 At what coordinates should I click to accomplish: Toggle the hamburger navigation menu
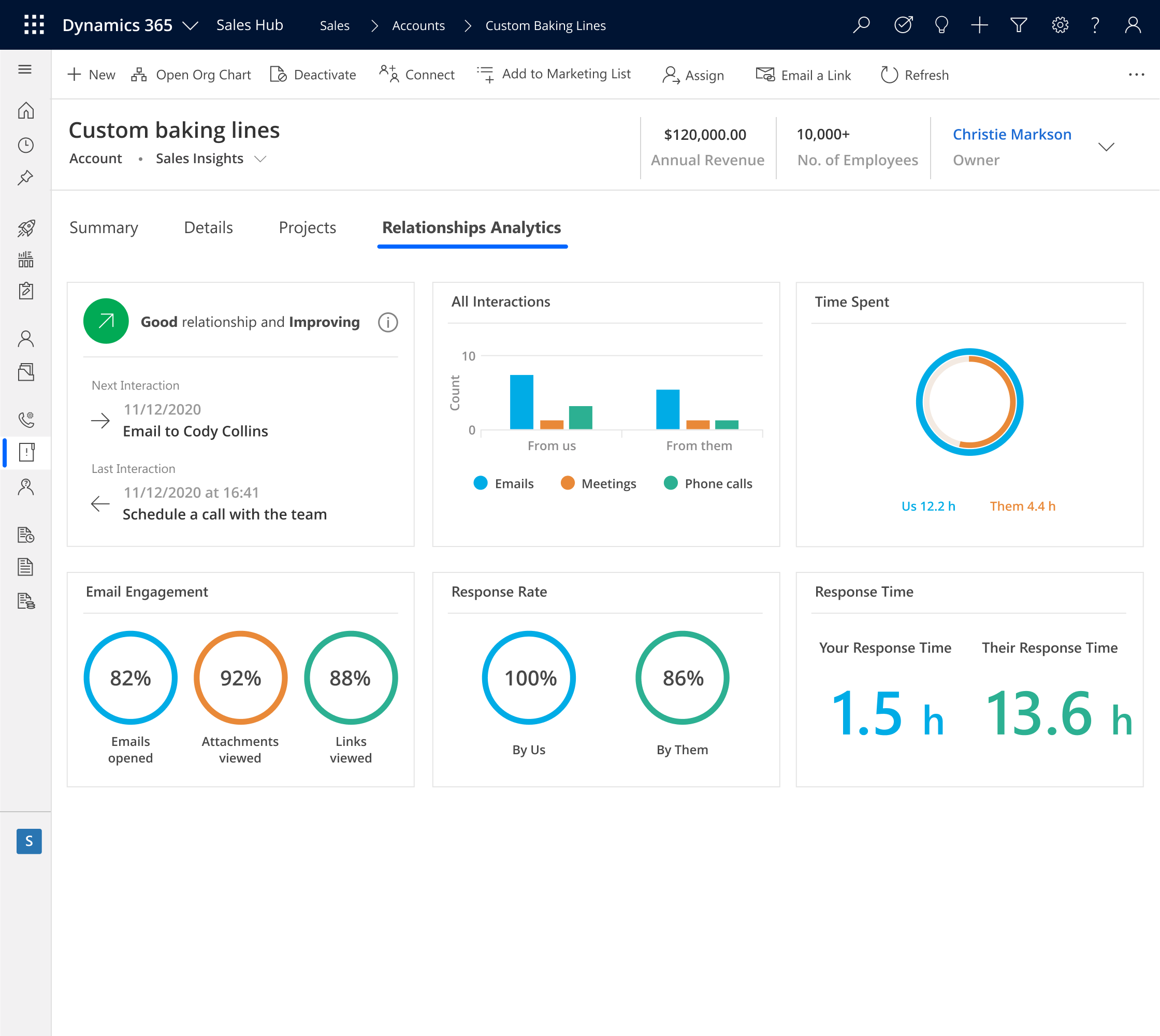click(x=25, y=69)
